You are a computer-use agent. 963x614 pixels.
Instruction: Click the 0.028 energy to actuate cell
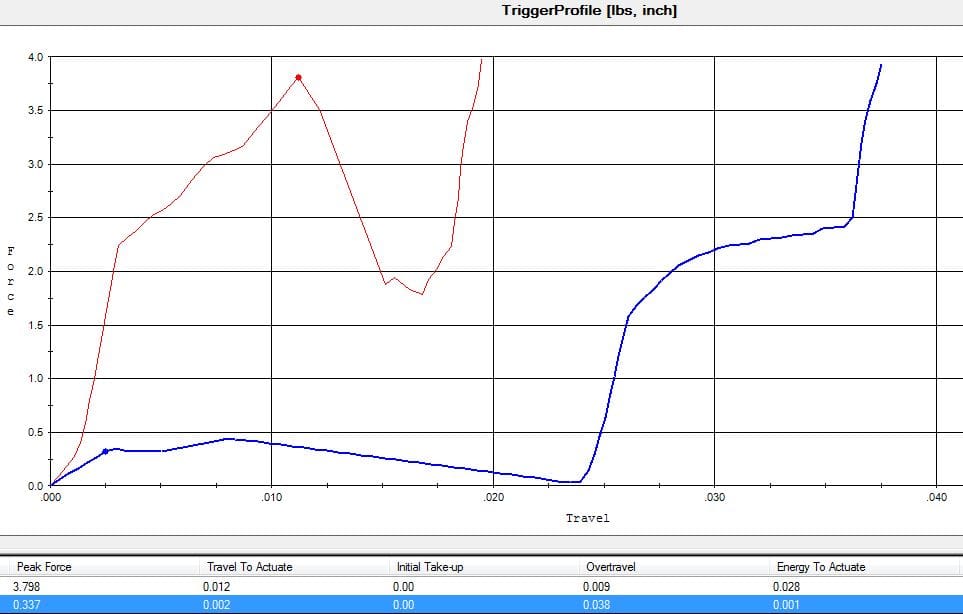click(x=788, y=587)
